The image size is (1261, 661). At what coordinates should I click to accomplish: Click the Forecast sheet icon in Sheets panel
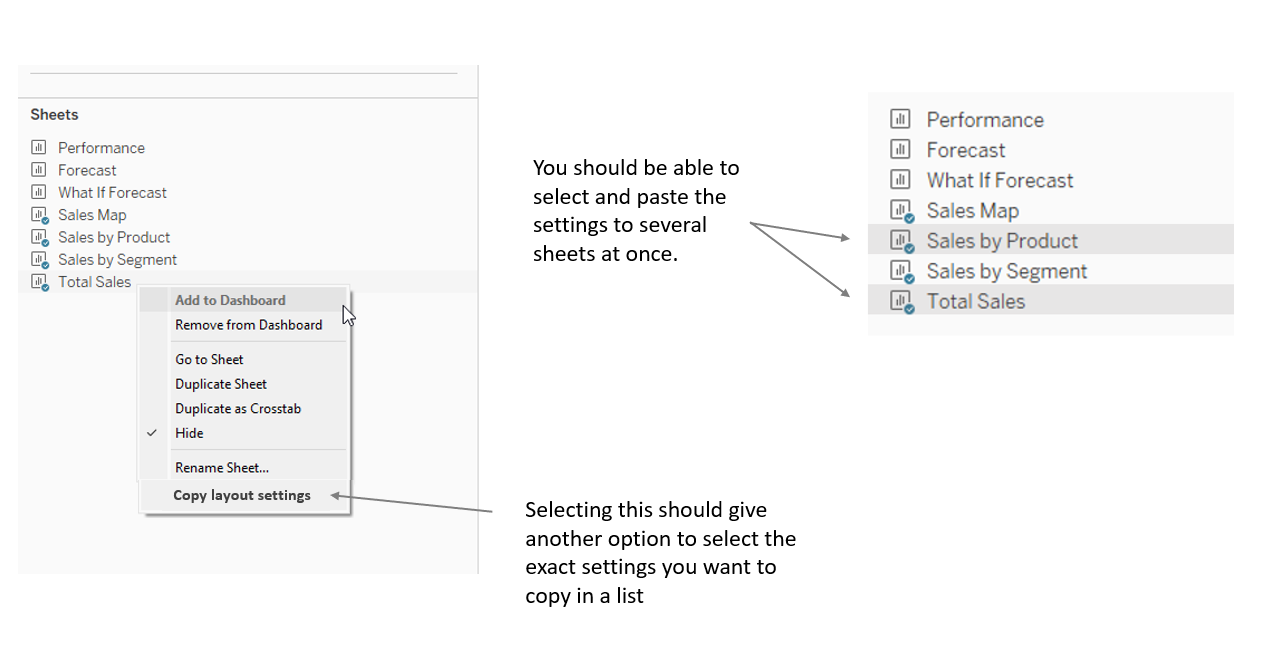pos(38,170)
